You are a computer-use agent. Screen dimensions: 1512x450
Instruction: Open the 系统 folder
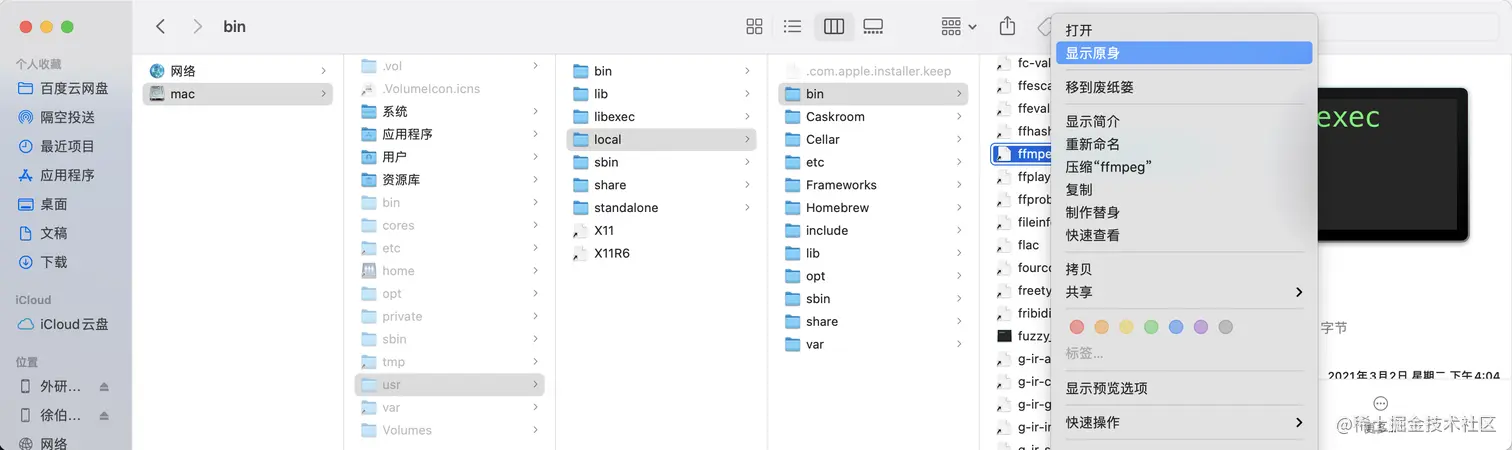[x=449, y=111]
